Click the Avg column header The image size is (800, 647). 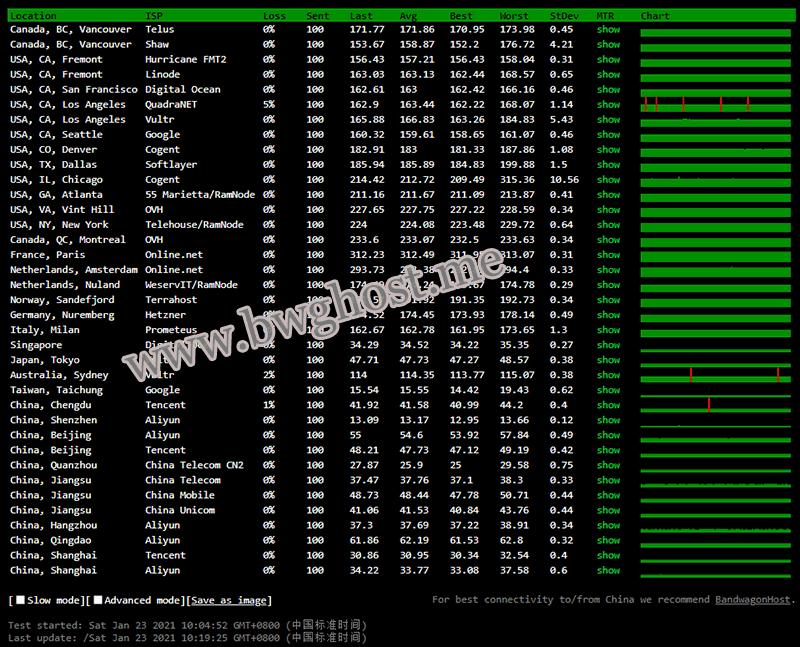tap(409, 16)
